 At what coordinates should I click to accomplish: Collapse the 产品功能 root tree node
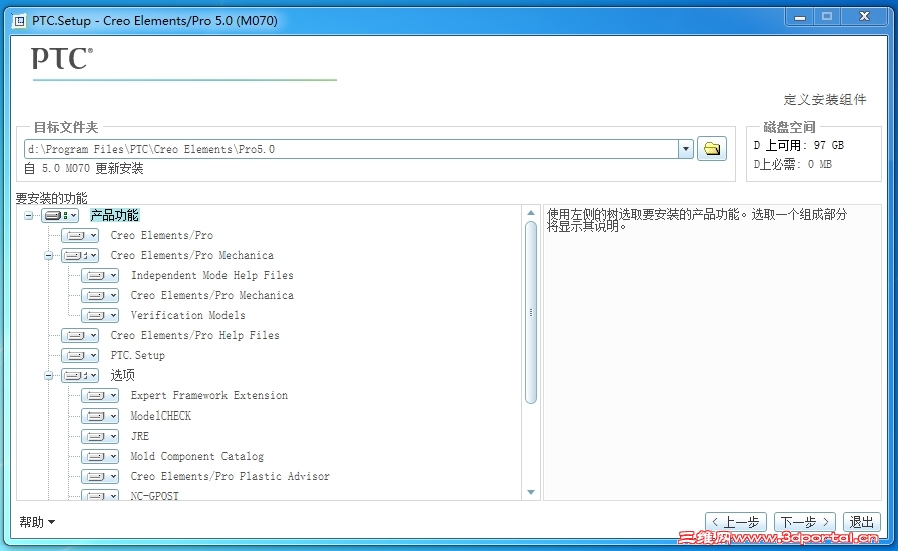click(29, 216)
